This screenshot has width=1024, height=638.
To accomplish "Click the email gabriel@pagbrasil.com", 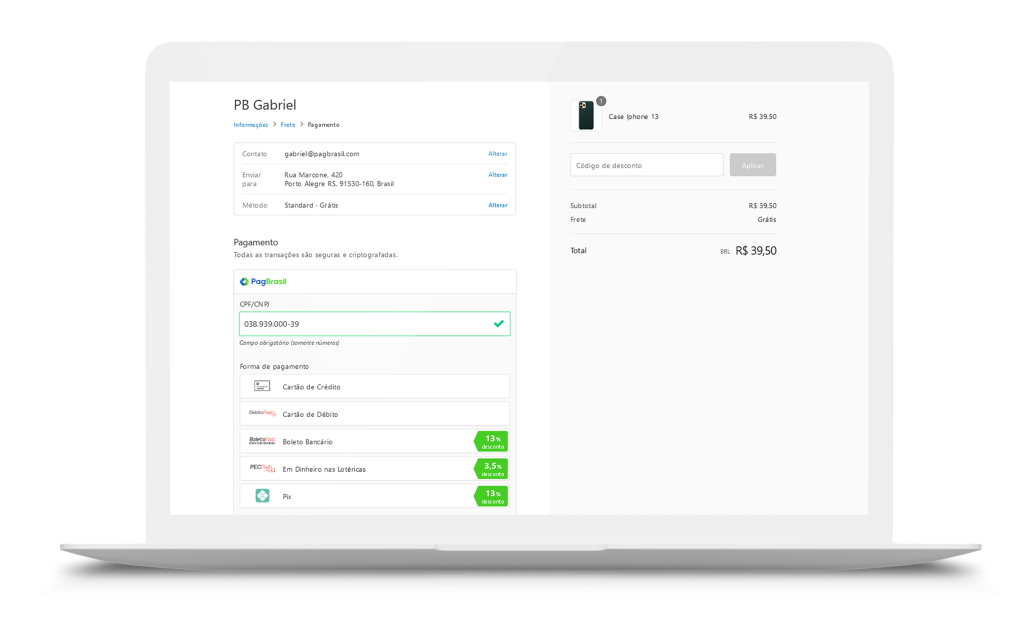I will point(322,154).
